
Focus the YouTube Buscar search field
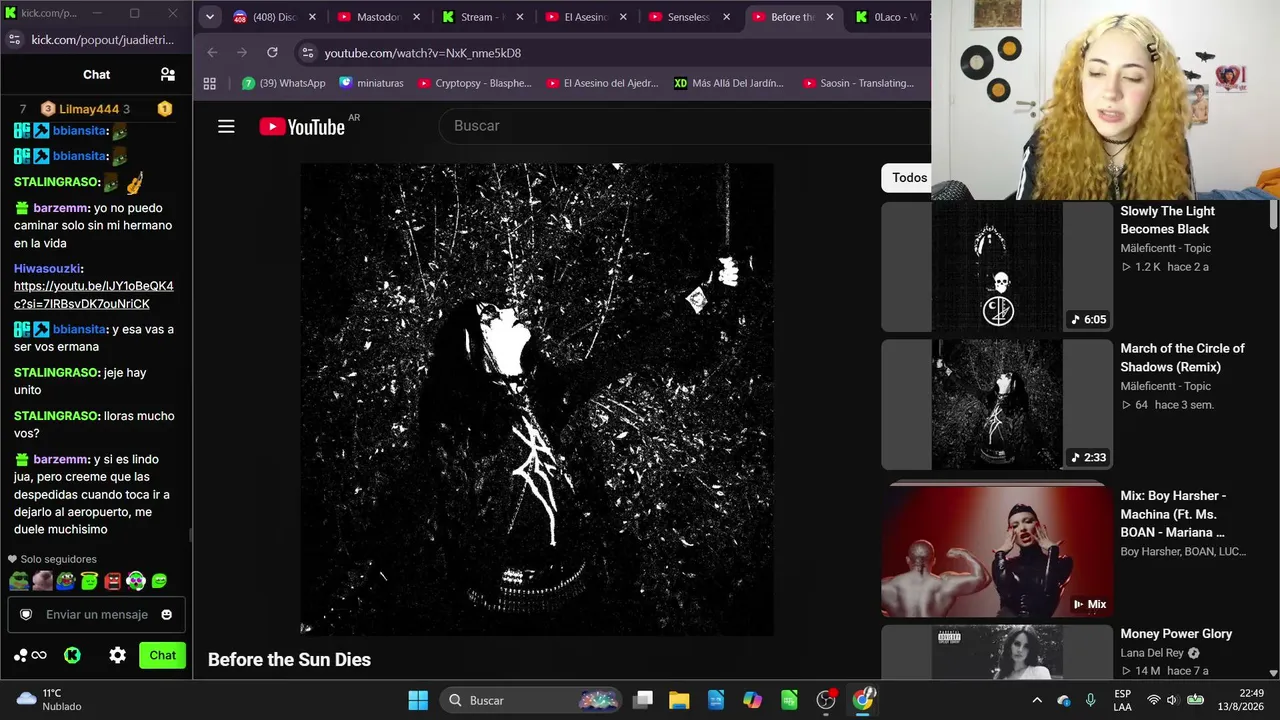coord(685,126)
